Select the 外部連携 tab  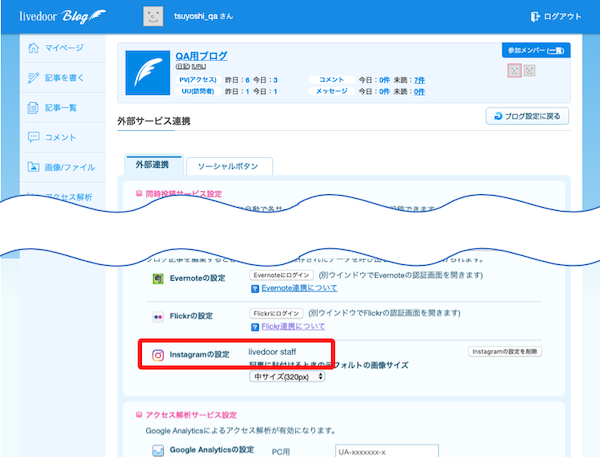(154, 165)
